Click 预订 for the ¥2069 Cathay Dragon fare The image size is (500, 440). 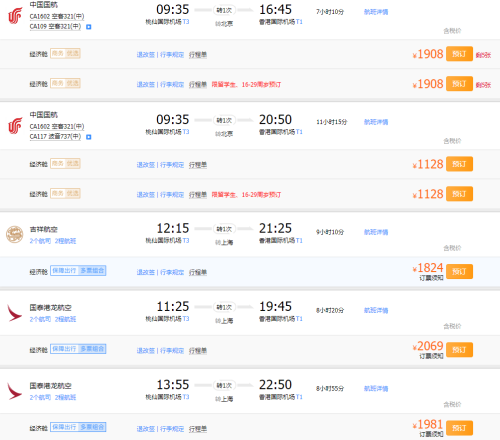coord(459,350)
